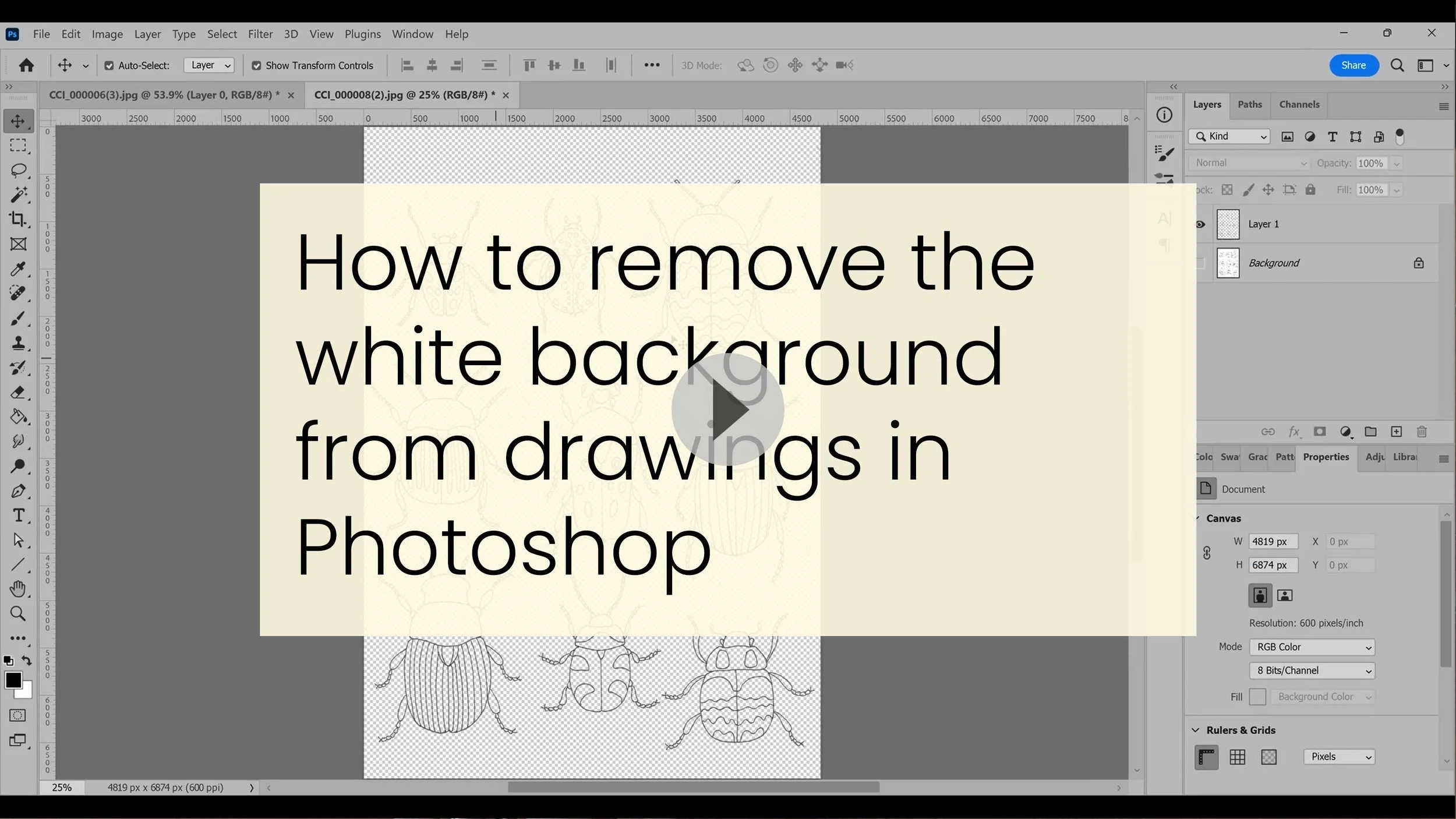This screenshot has width=1456, height=819.
Task: Open the Layers panel menu icon
Action: pos(1443,105)
